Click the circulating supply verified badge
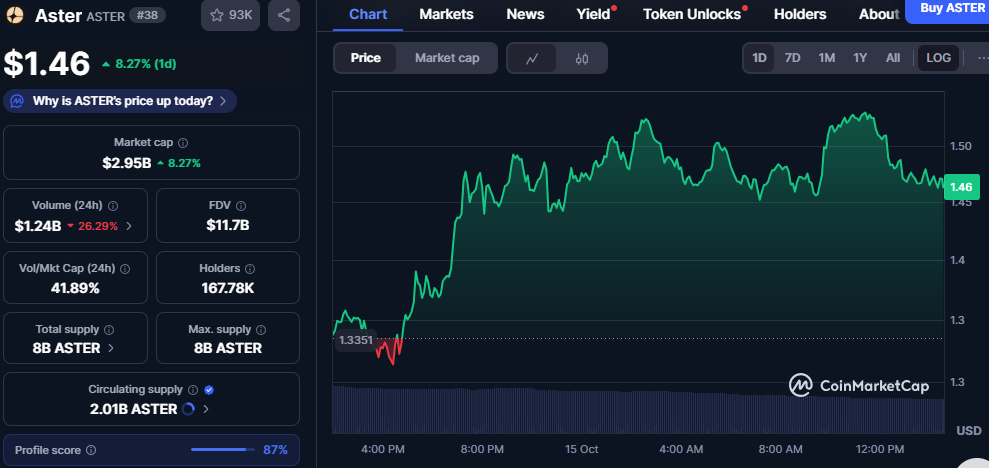The width and height of the screenshot is (989, 468). (209, 390)
